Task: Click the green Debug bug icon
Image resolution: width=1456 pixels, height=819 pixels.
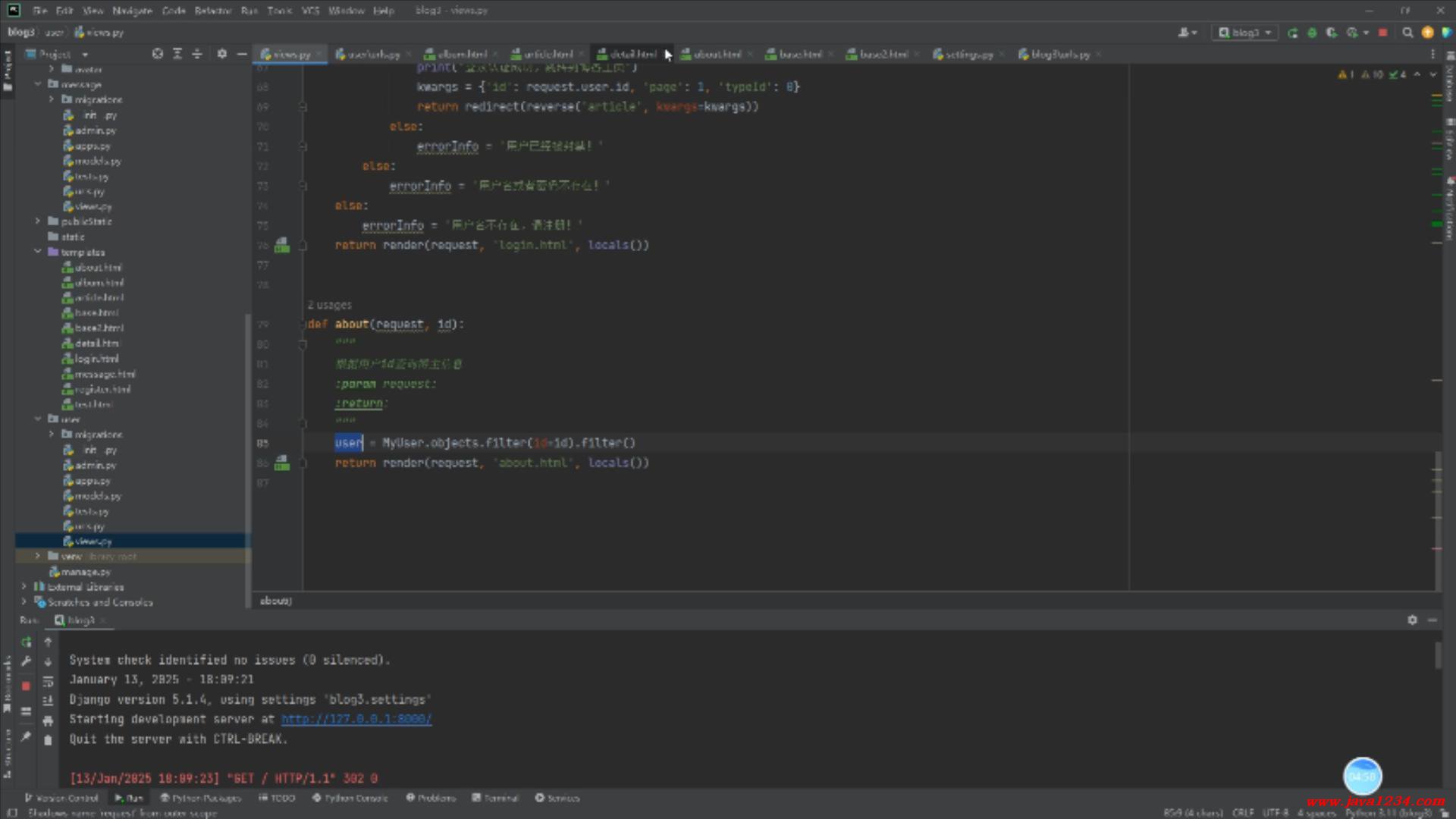Action: [x=1312, y=33]
